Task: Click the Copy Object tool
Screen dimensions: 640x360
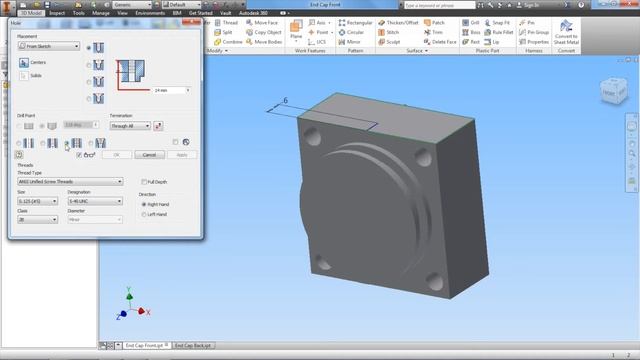Action: pos(264,32)
